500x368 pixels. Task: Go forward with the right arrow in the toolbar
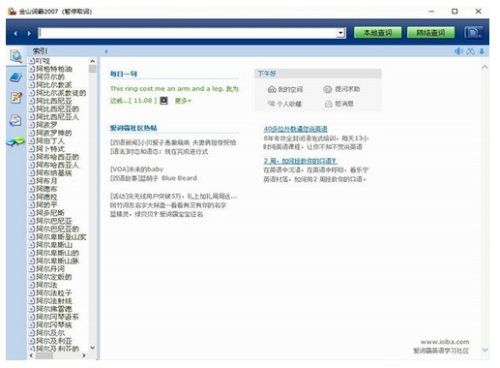(29, 33)
